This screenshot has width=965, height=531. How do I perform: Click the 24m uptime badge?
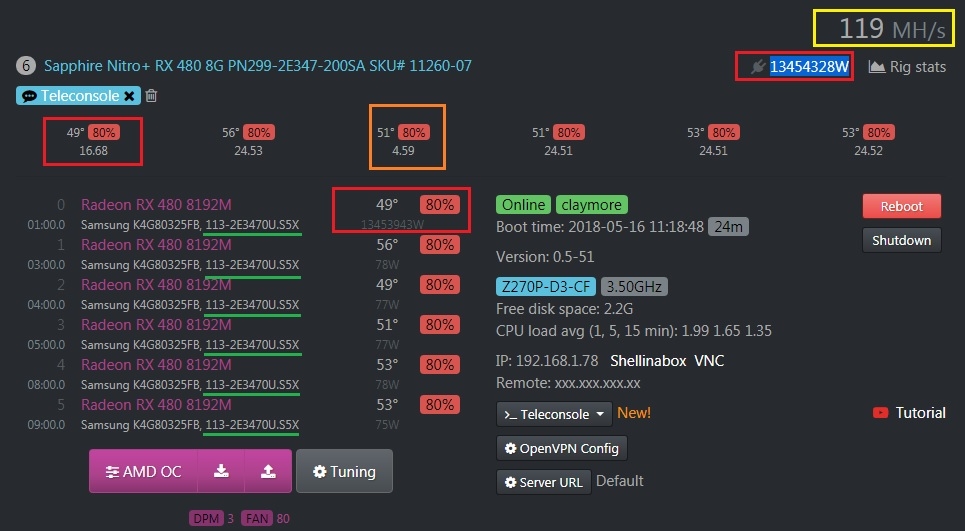point(728,226)
